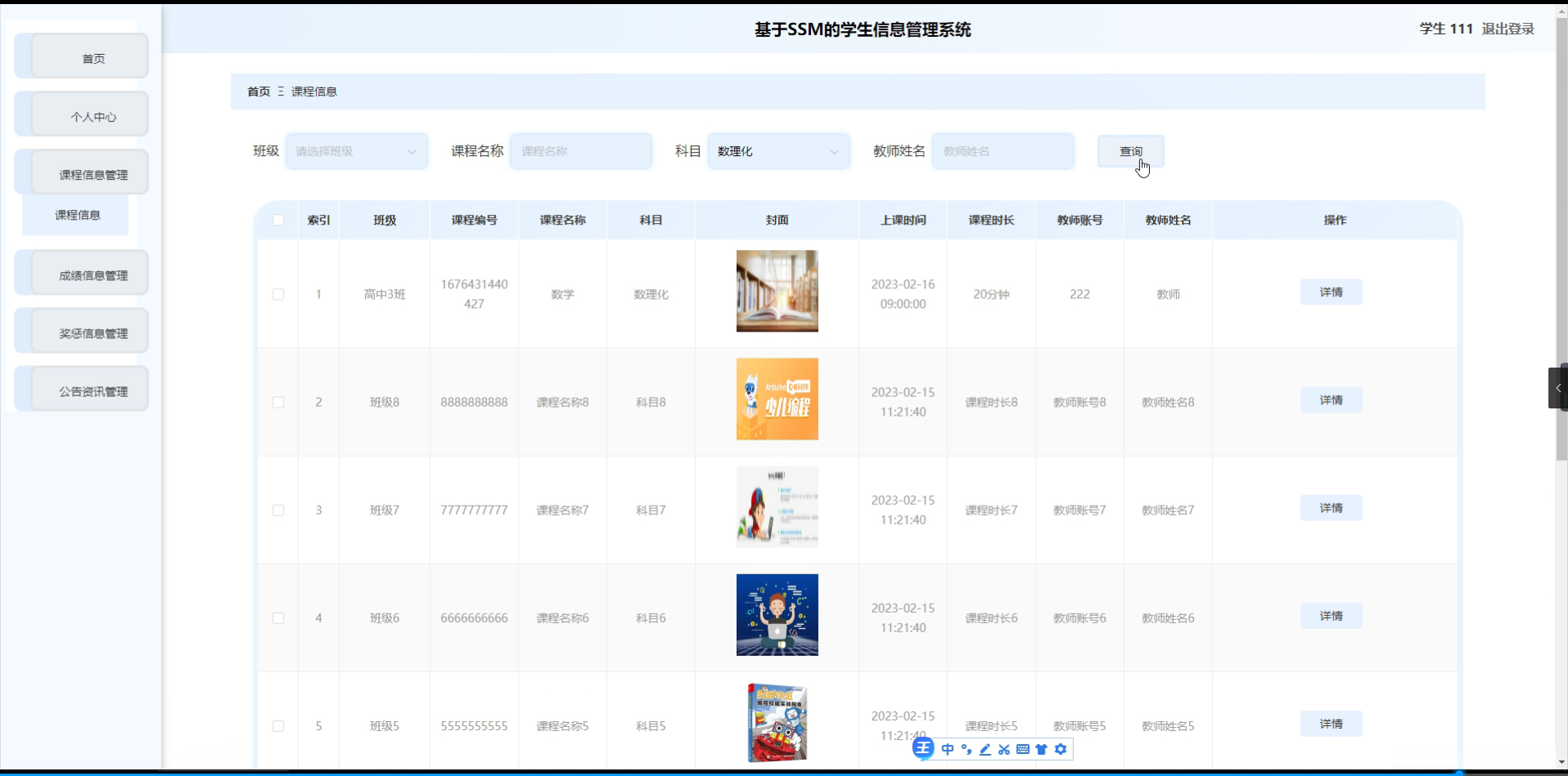Click the 课程时长7 cell
The height and width of the screenshot is (776, 1568).
(x=991, y=510)
